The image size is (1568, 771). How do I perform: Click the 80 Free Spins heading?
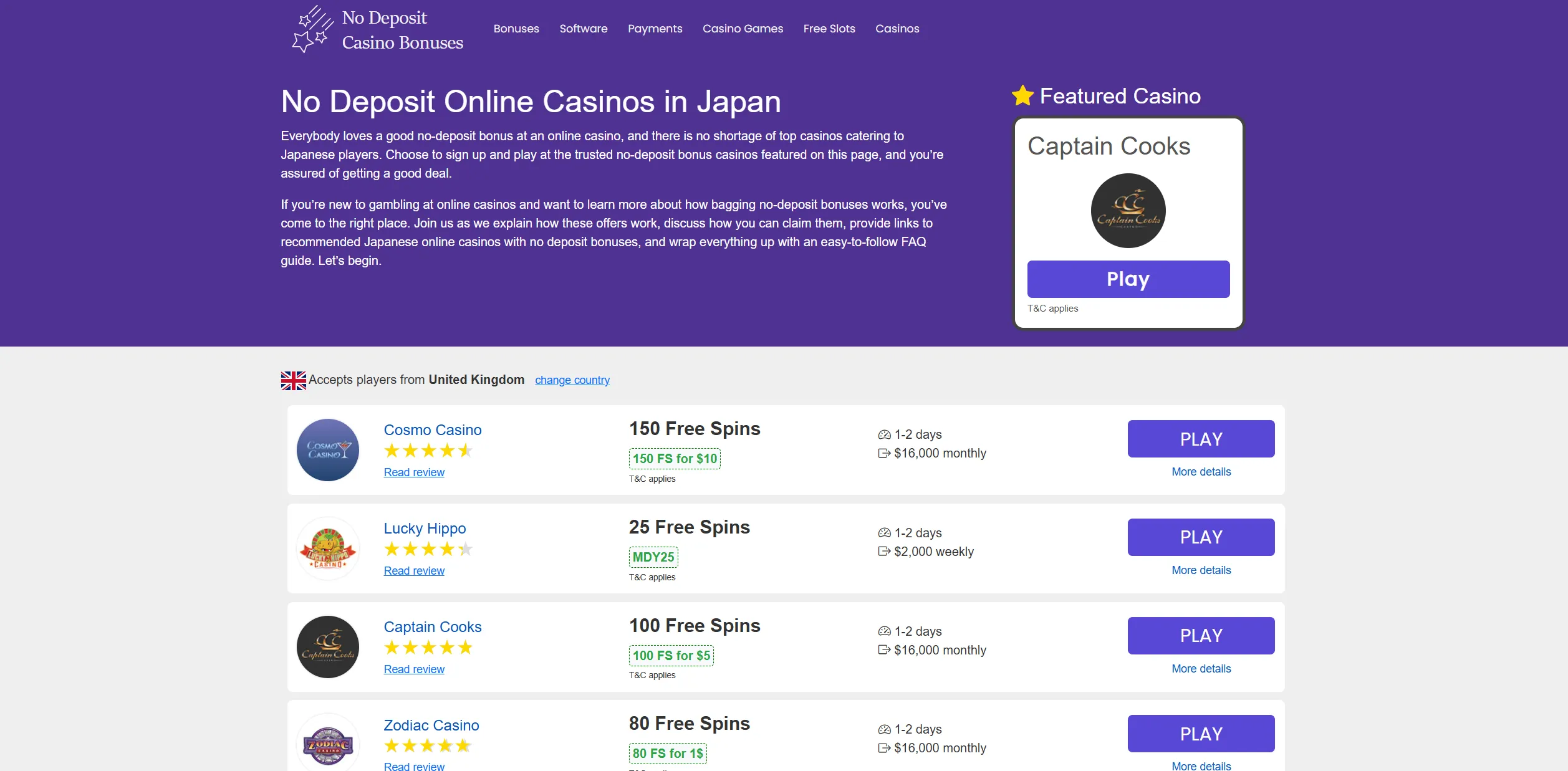[689, 724]
